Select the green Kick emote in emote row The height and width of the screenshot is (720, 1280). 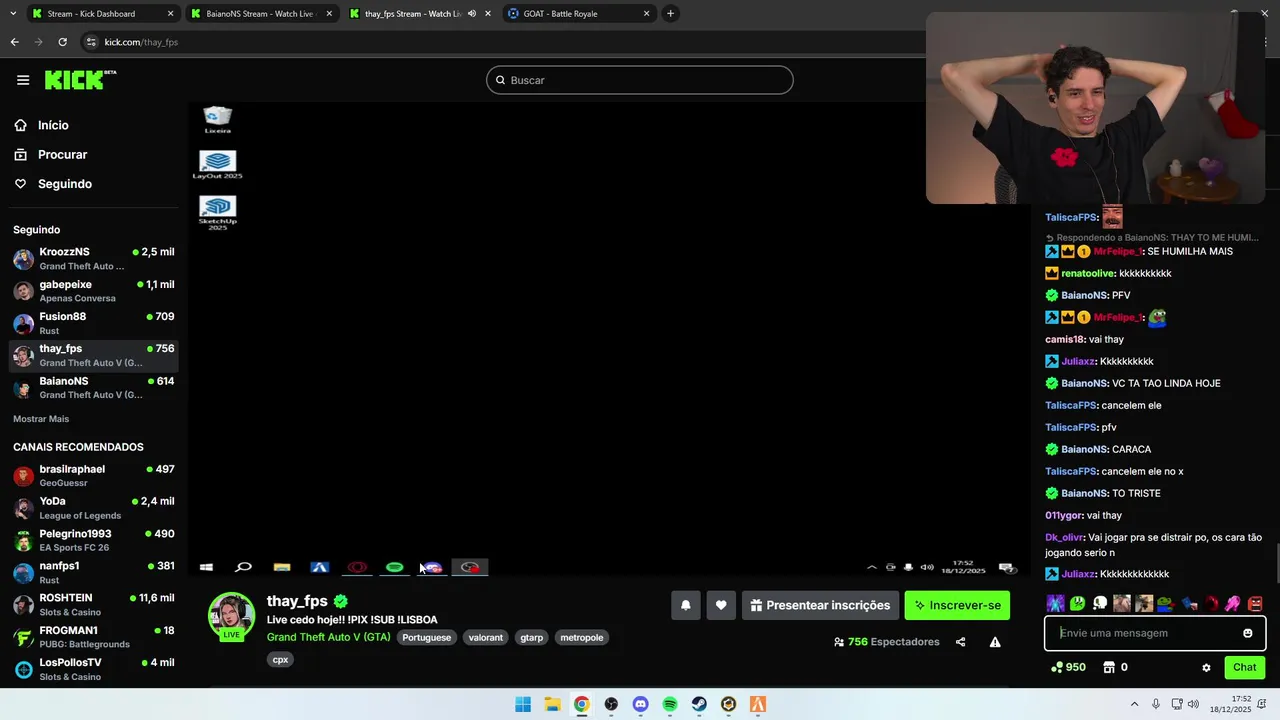click(x=1077, y=603)
